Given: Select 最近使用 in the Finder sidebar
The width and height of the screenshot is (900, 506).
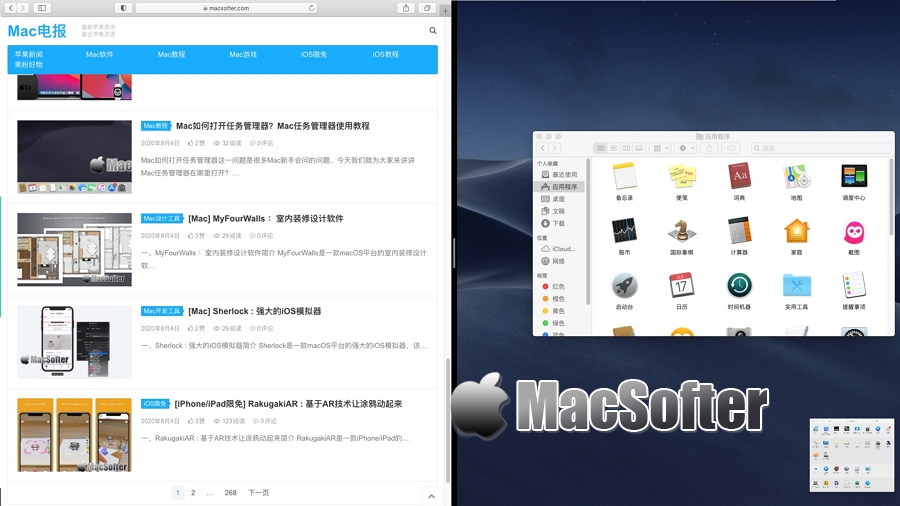Looking at the screenshot, I should coord(560,174).
